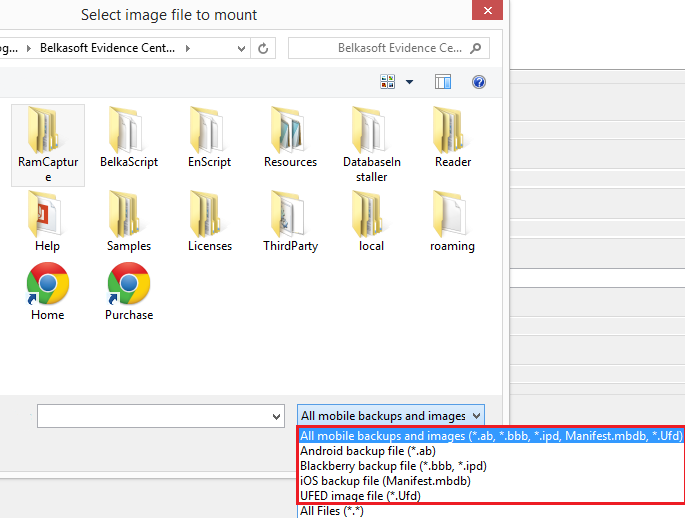Image resolution: width=685 pixels, height=518 pixels.
Task: Click the search magnifier icon
Action: 476,48
